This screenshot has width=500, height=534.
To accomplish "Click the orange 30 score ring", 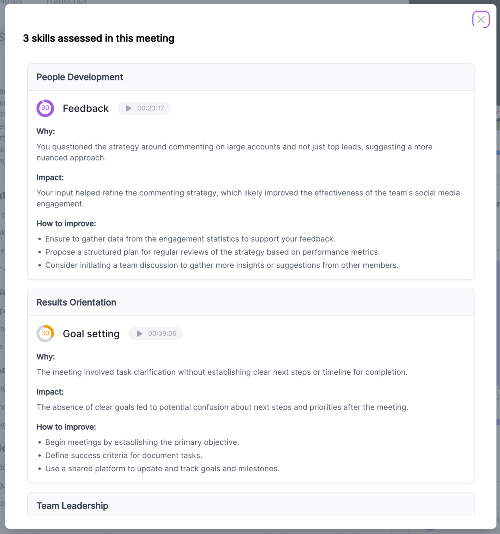I will click(x=45, y=333).
